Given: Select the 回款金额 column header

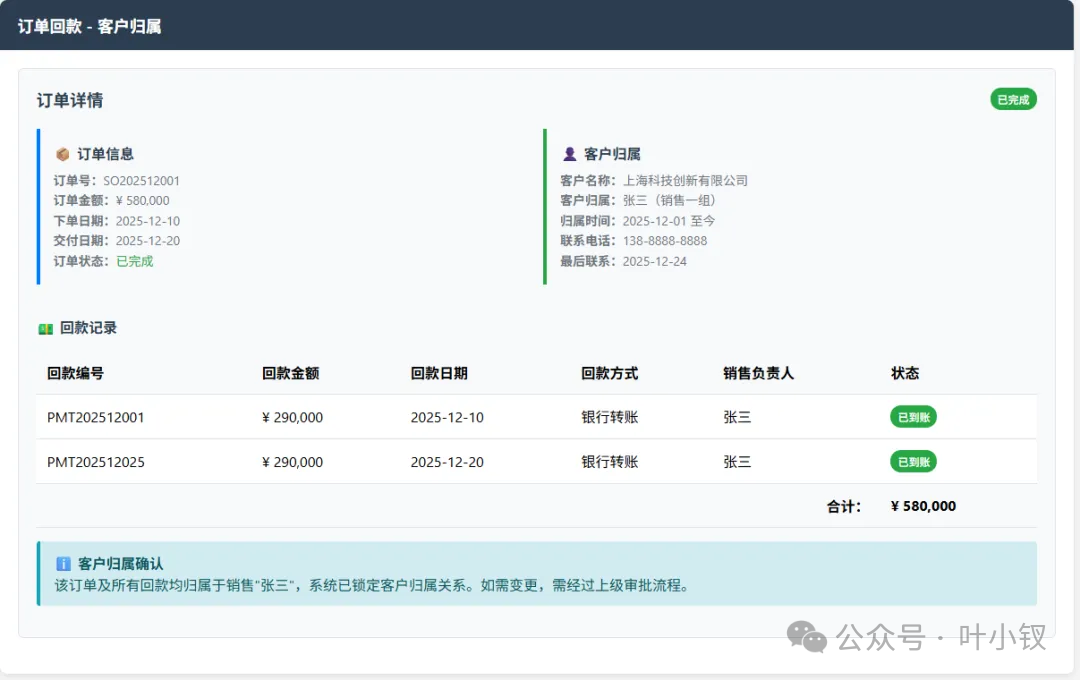Looking at the screenshot, I should pyautogui.click(x=291, y=373).
